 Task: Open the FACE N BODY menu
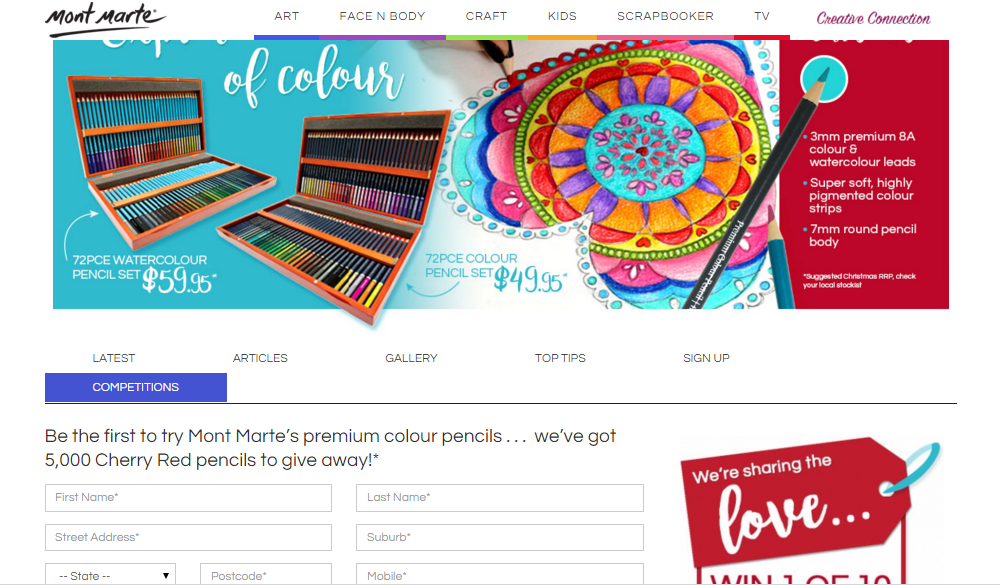click(x=382, y=17)
